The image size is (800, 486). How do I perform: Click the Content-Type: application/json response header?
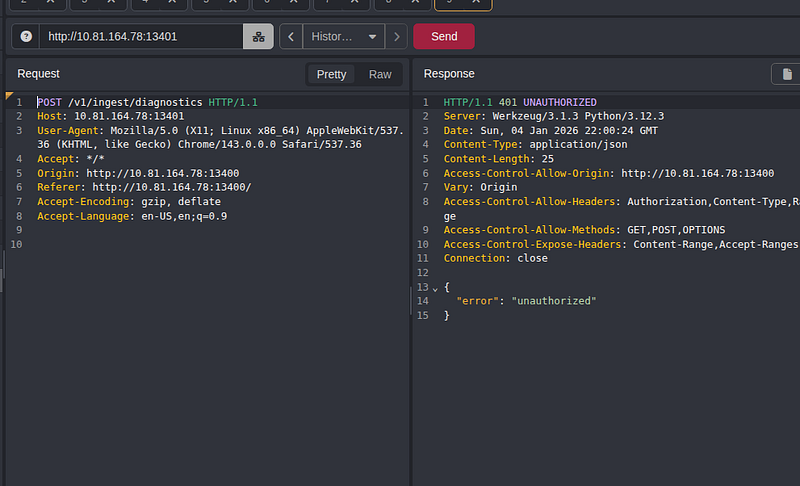pyautogui.click(x=535, y=144)
